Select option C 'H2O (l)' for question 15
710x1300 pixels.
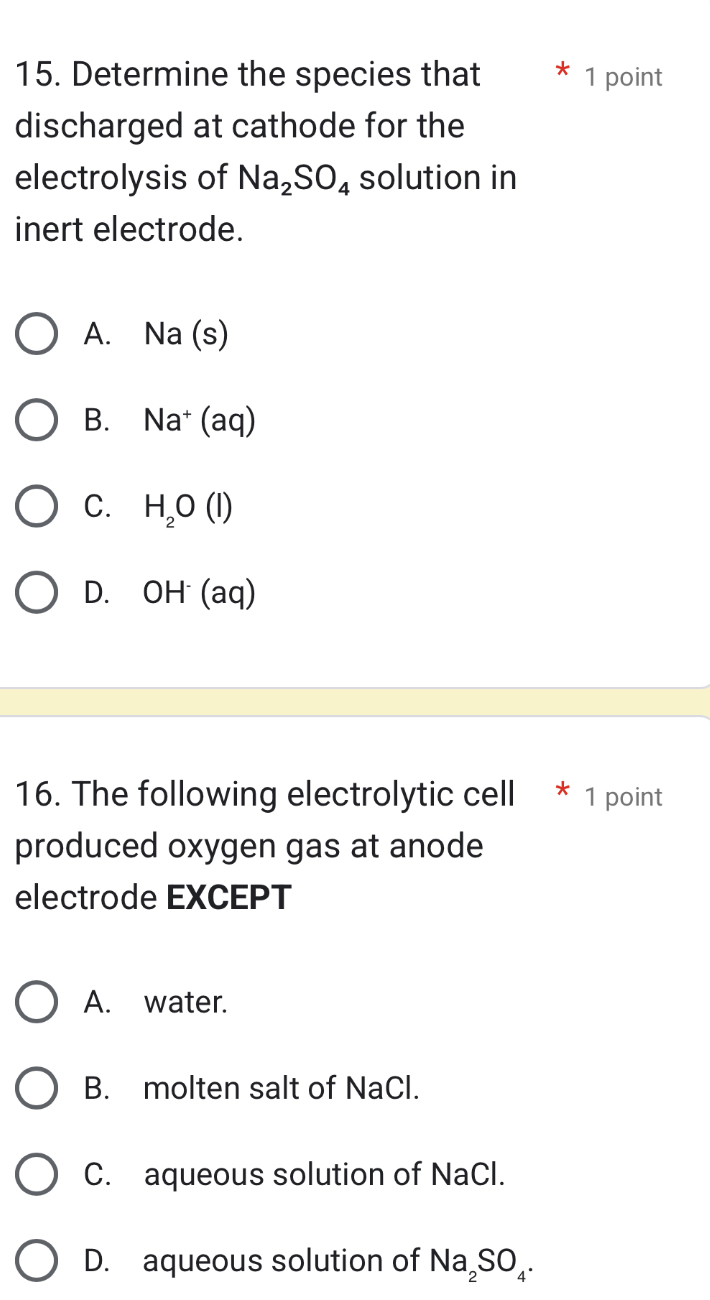pyautogui.click(x=36, y=506)
